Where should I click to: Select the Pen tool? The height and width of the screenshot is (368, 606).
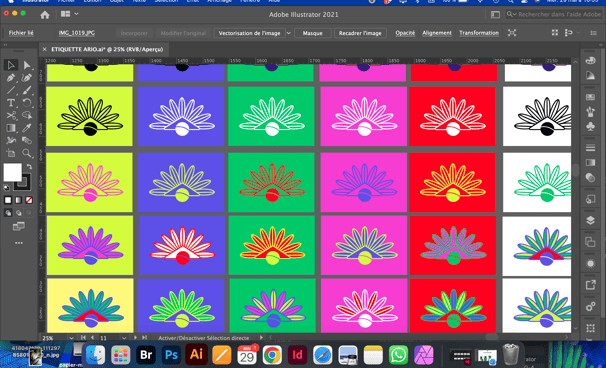pos(11,78)
